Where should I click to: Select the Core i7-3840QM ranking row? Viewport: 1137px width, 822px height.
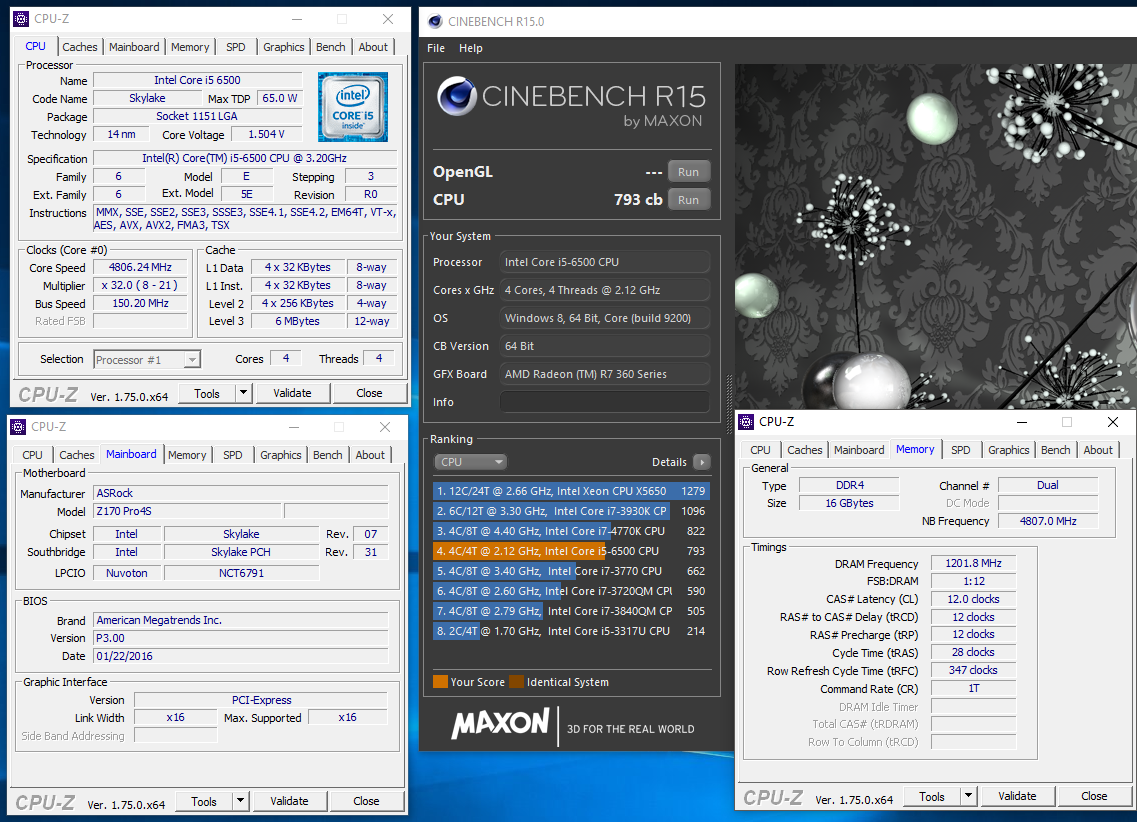coord(571,611)
